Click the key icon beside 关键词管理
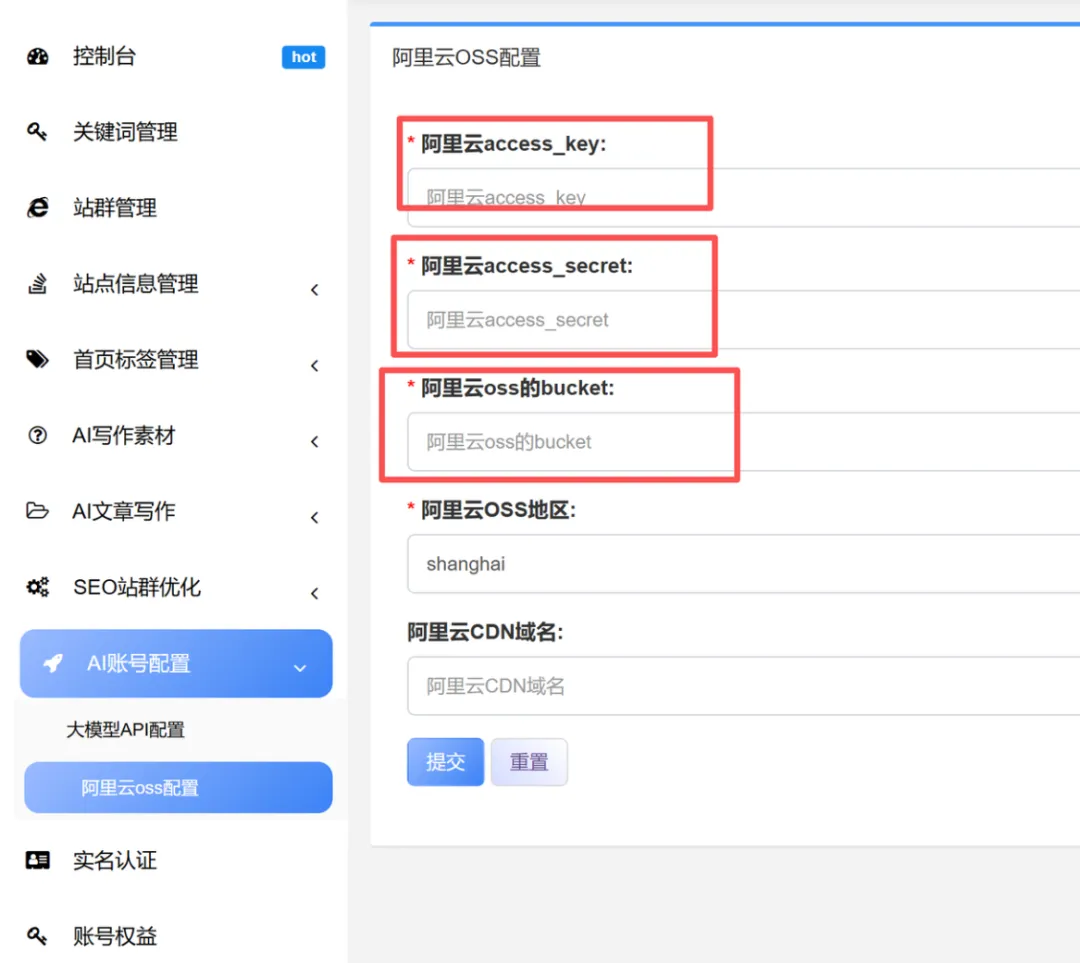The height and width of the screenshot is (963, 1080). pos(37,132)
